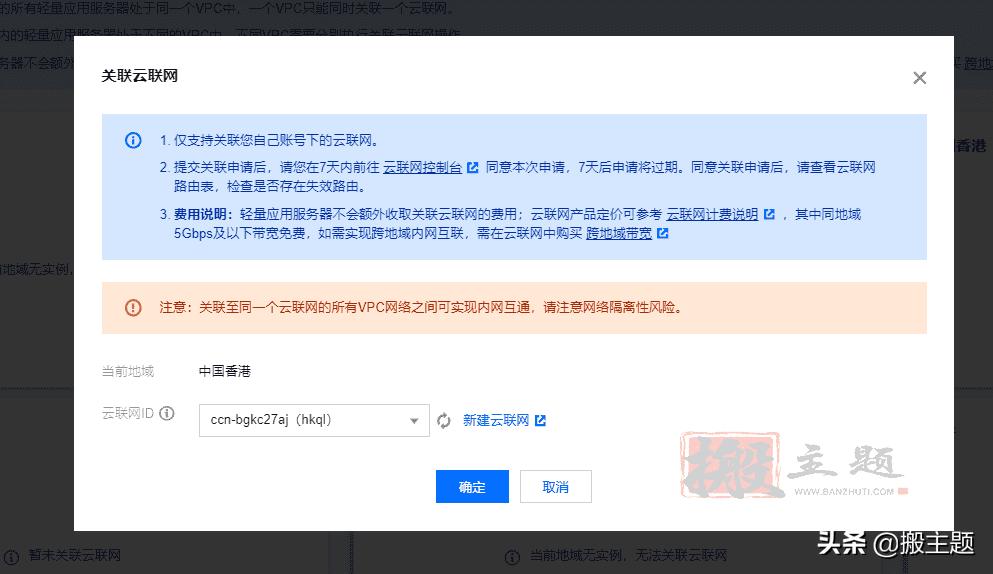The height and width of the screenshot is (574, 993).
Task: Confirm with the 确定 button
Action: click(x=472, y=487)
